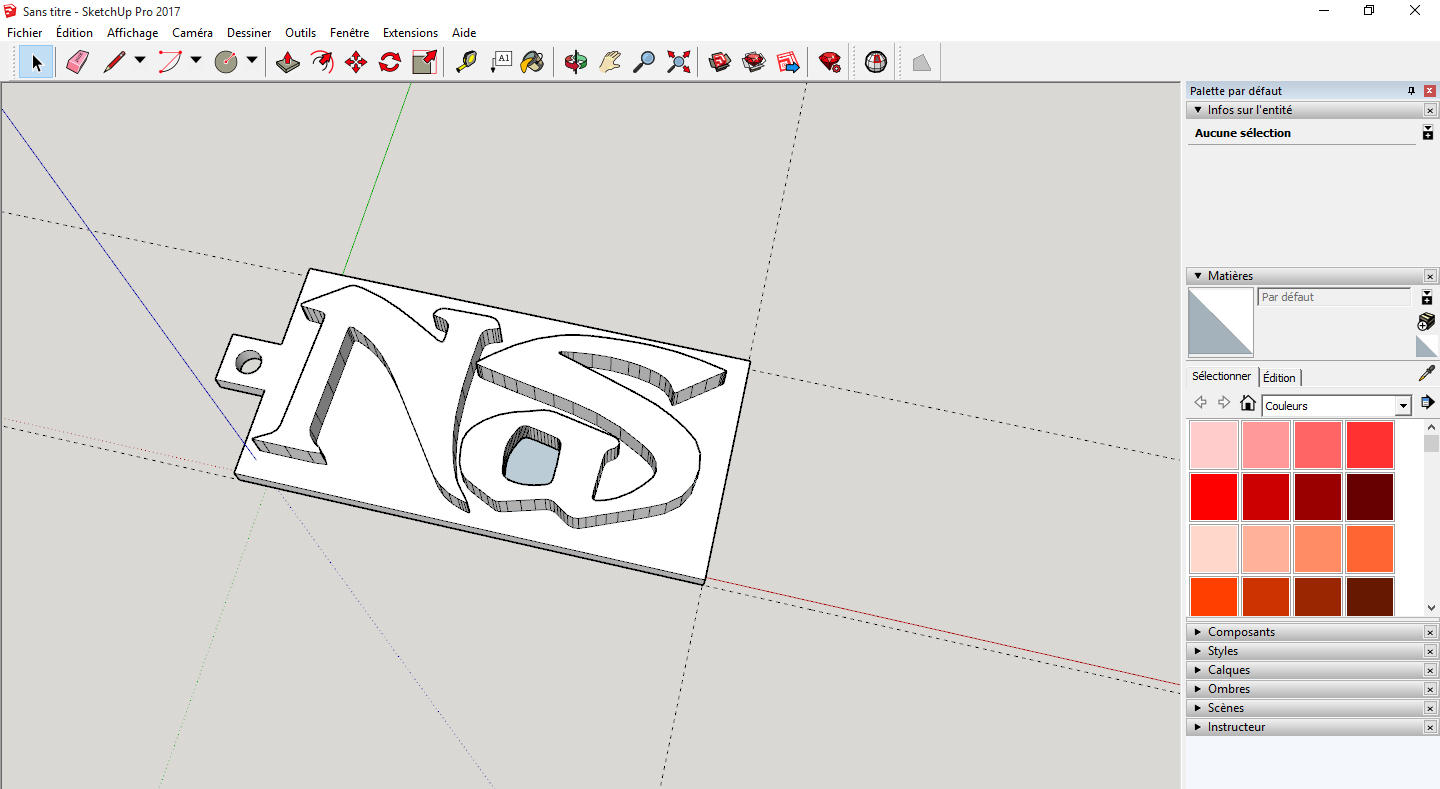Open the Fenêtre menu
Screen dimensions: 1440x789
tap(349, 33)
